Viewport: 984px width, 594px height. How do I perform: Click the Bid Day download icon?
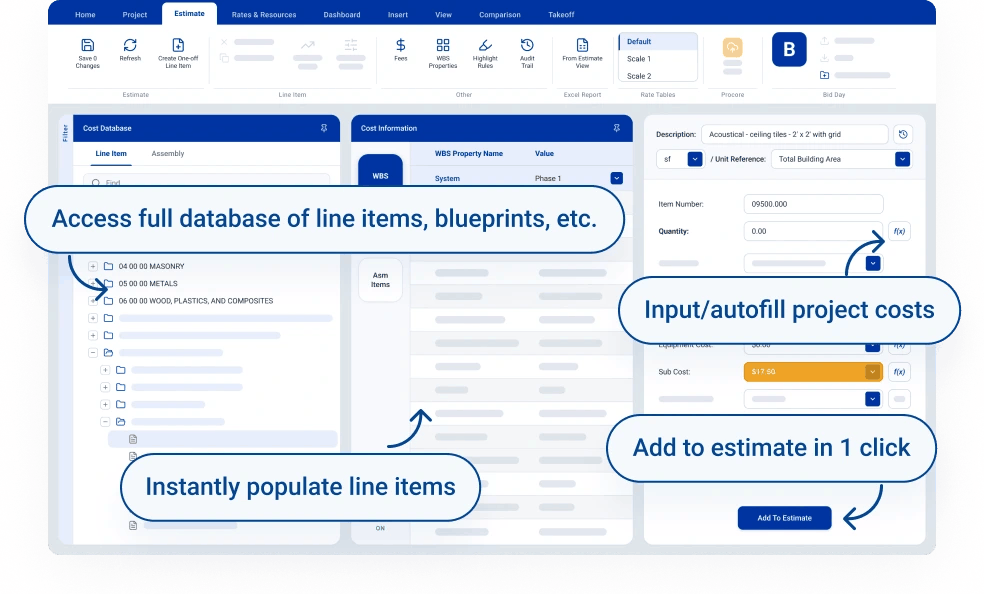click(825, 58)
